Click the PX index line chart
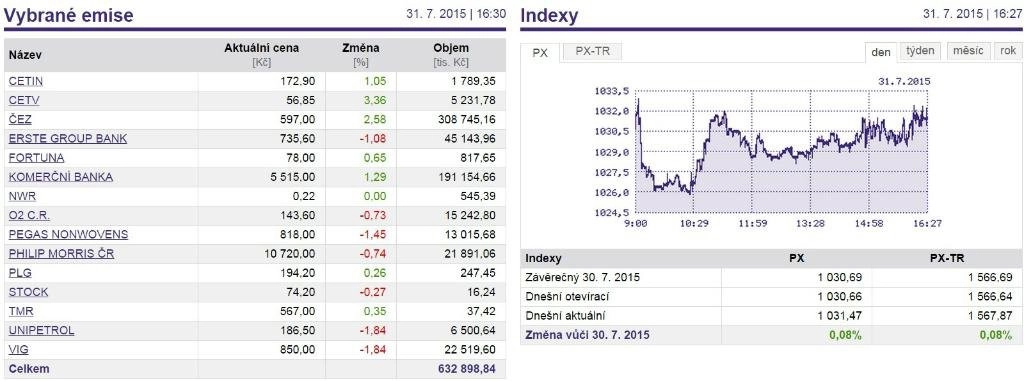 782,152
